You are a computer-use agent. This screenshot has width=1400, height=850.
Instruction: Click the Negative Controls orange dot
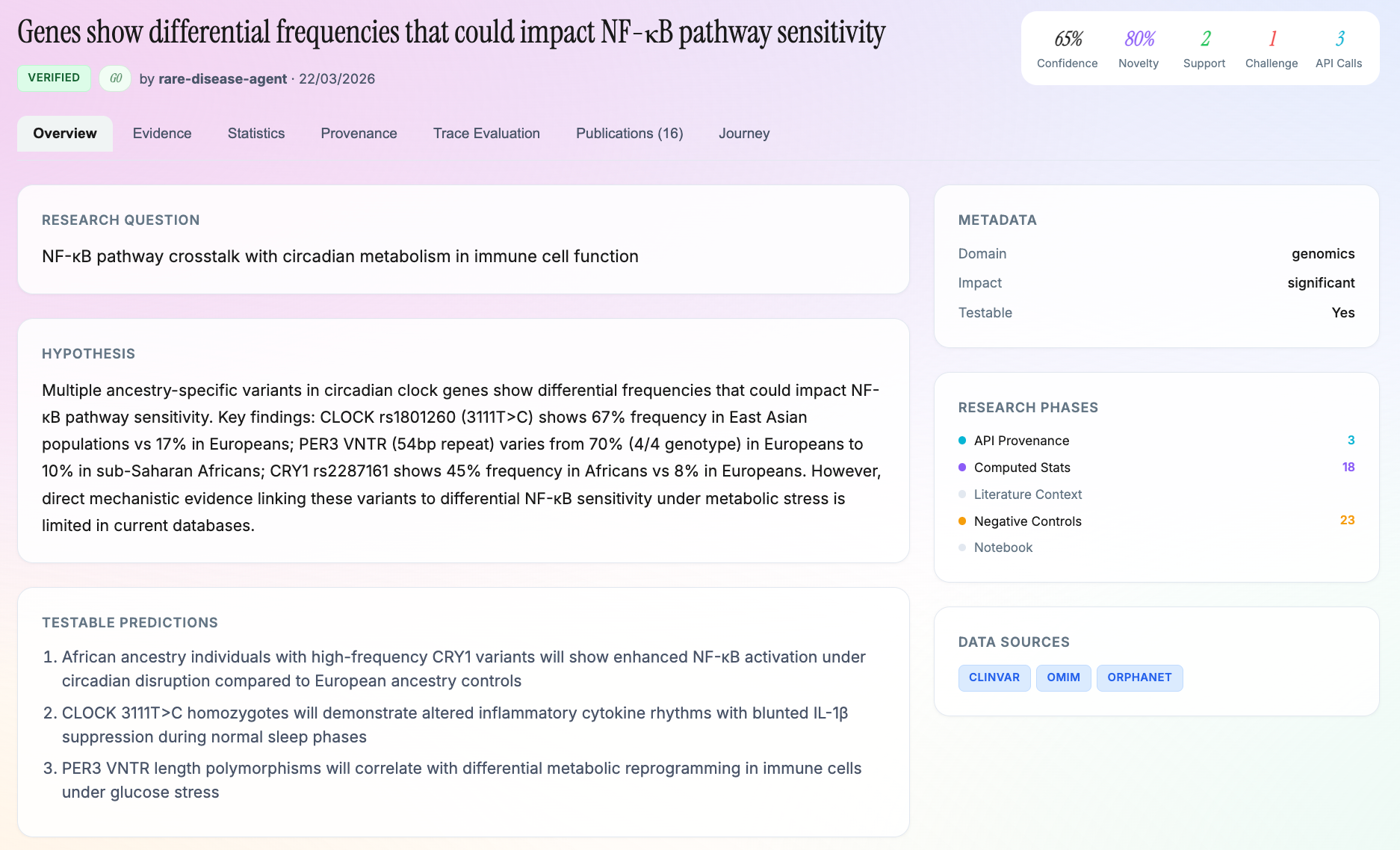point(962,521)
